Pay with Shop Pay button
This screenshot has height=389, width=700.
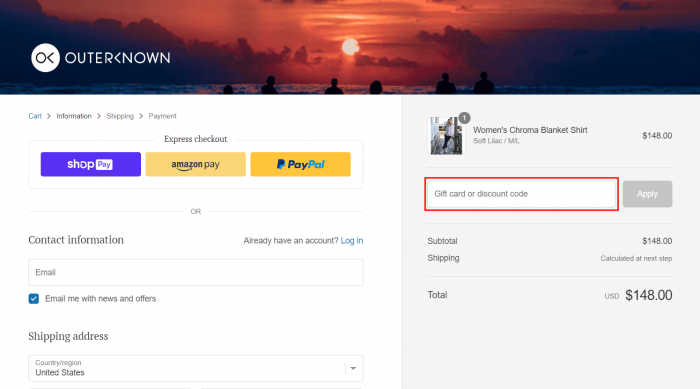coord(91,164)
